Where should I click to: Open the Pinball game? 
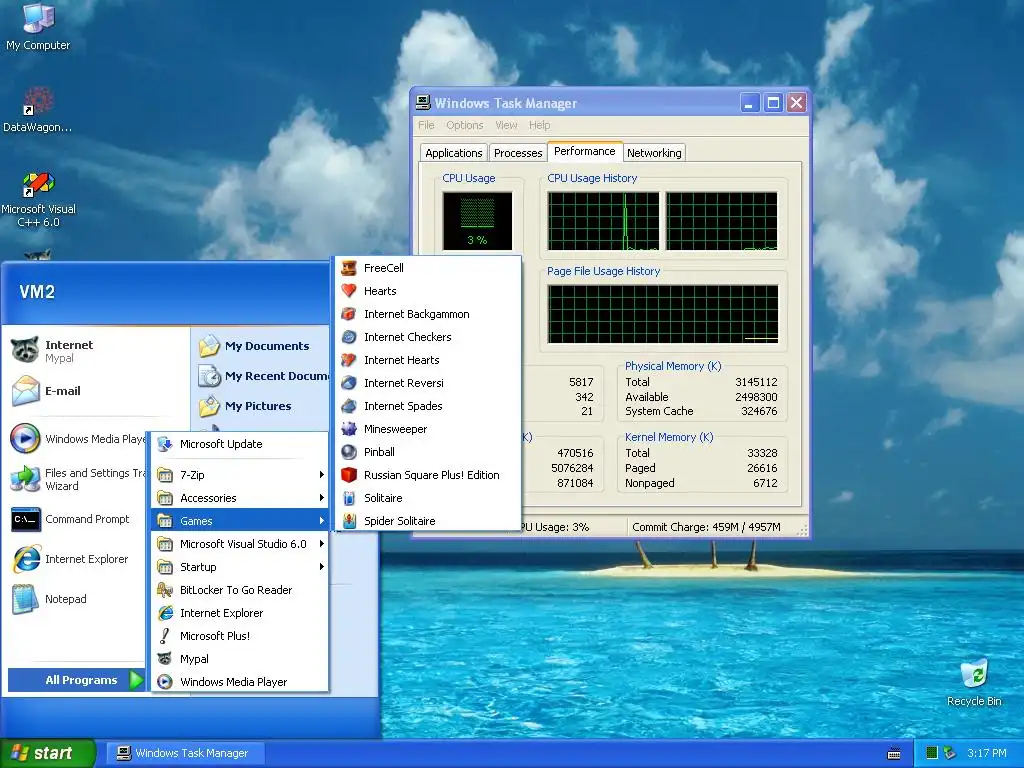pyautogui.click(x=428, y=452)
